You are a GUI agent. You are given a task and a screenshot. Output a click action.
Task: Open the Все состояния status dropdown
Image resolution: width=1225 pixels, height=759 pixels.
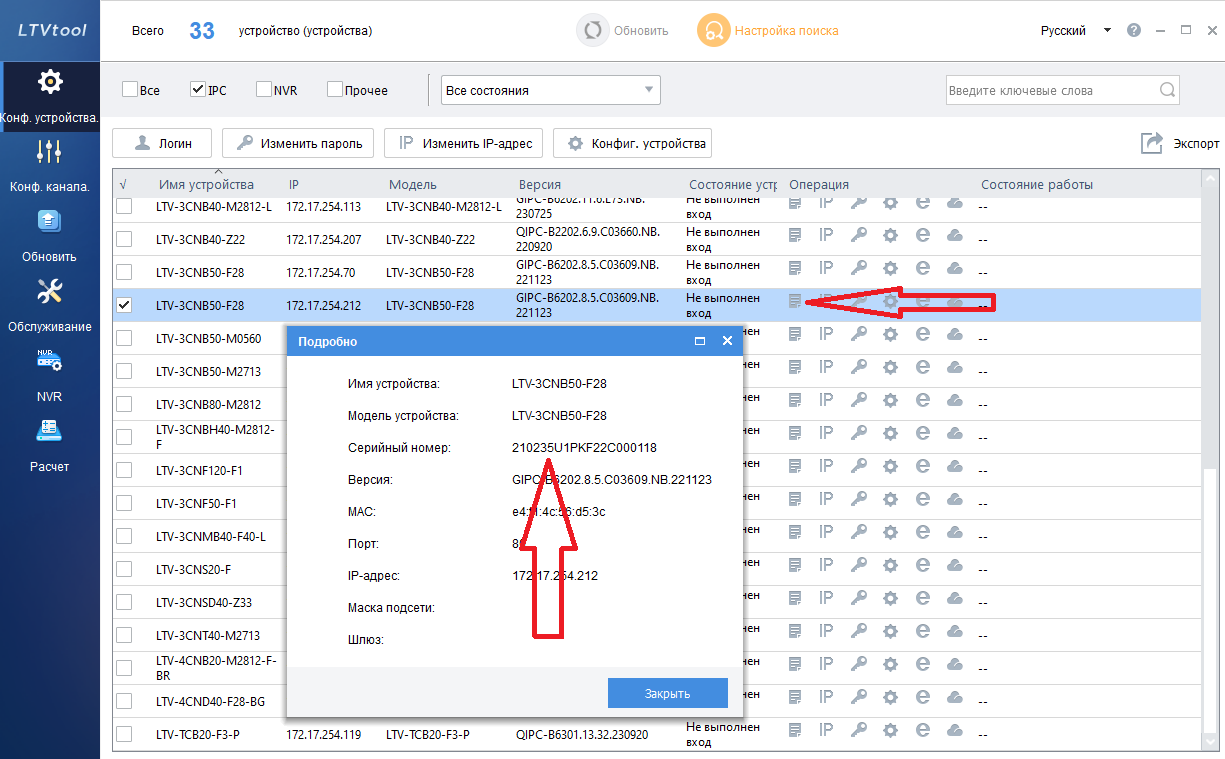(551, 90)
